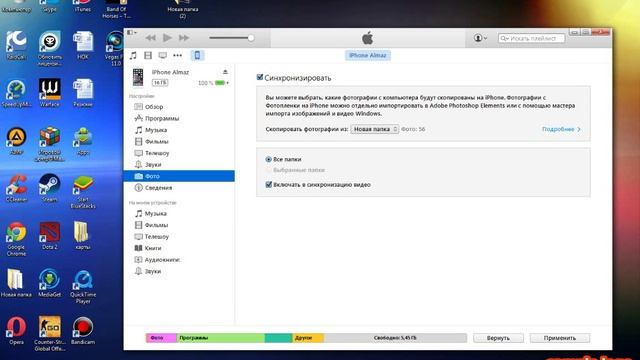Select Обзор in the settings sidebar

179,107
